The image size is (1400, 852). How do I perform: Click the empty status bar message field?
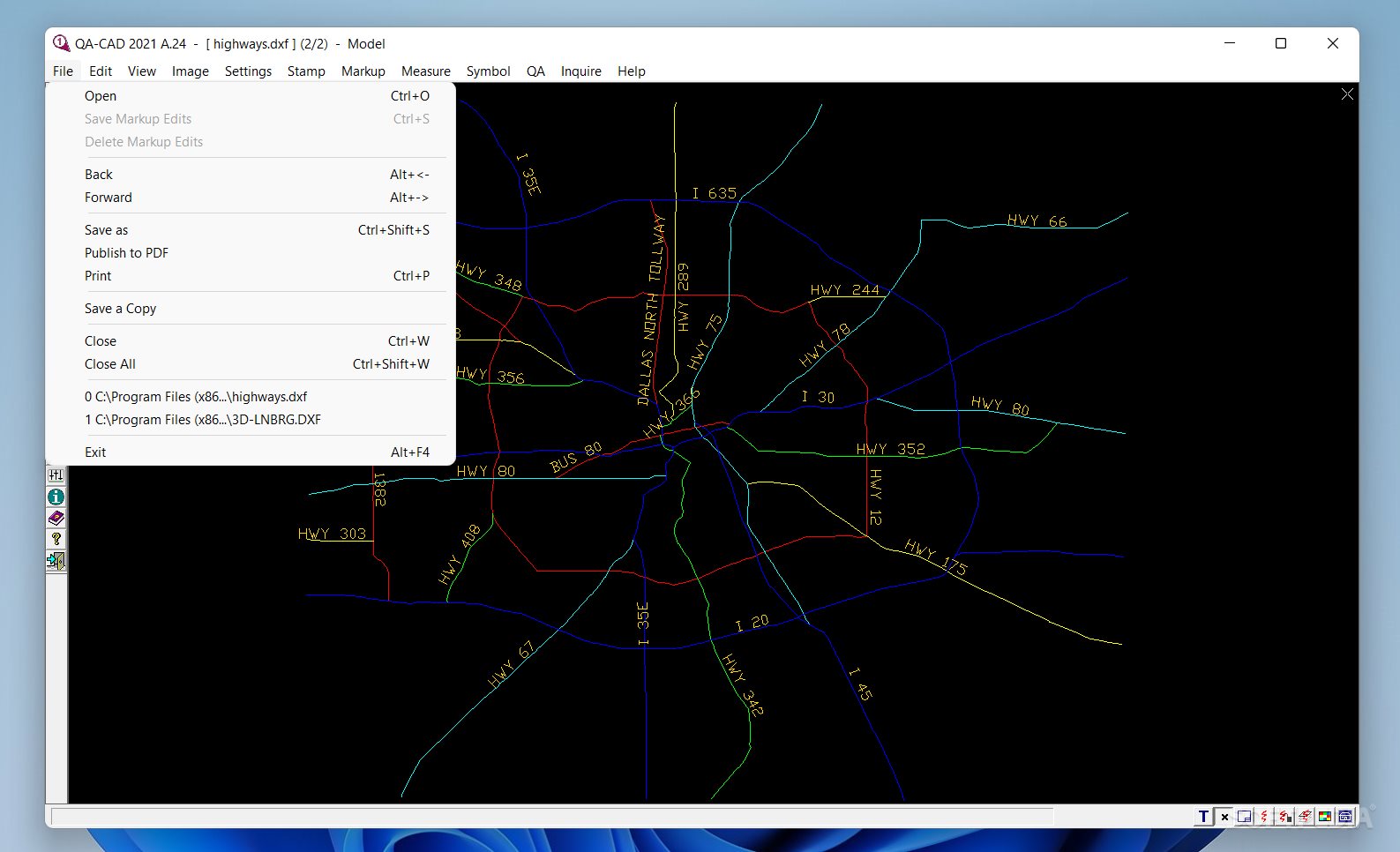tap(552, 817)
